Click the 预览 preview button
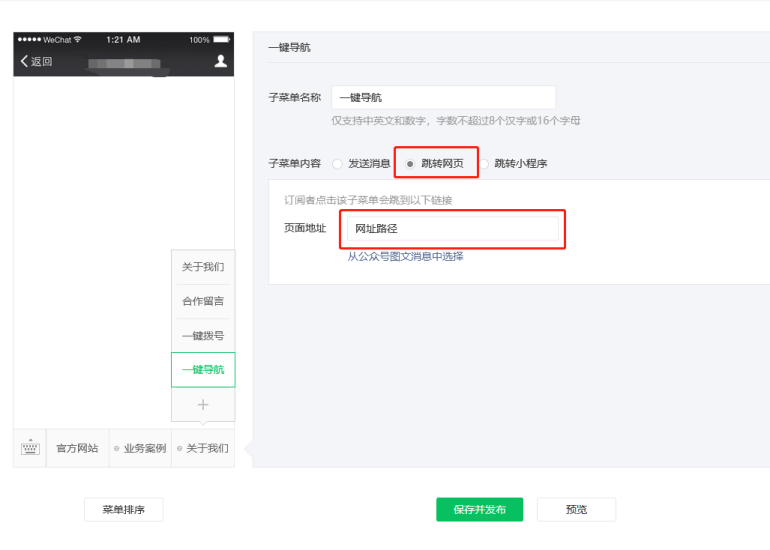This screenshot has width=770, height=550. [x=576, y=509]
